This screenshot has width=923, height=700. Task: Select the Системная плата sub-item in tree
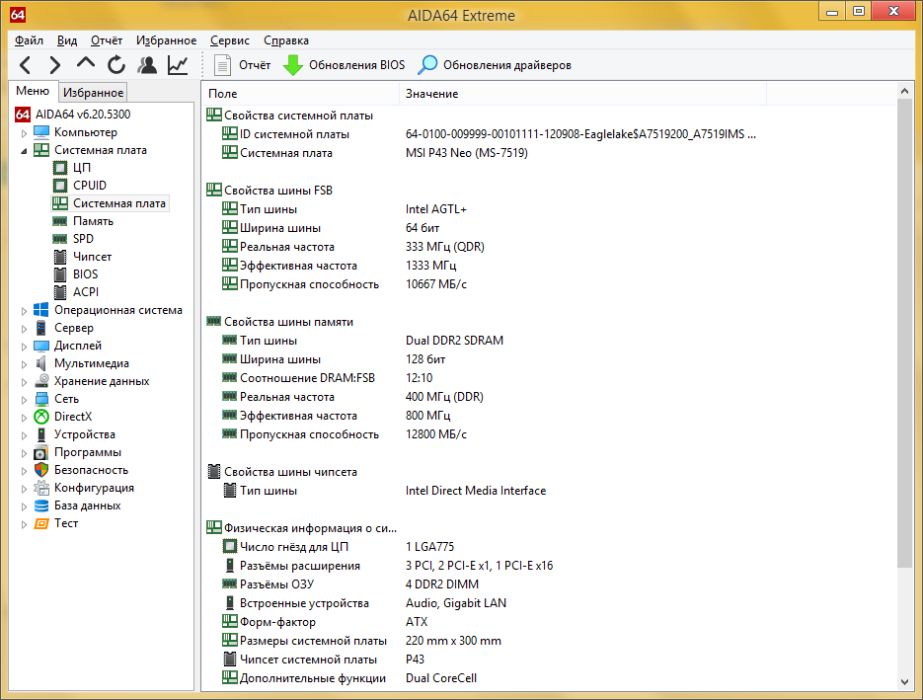click(x=119, y=203)
